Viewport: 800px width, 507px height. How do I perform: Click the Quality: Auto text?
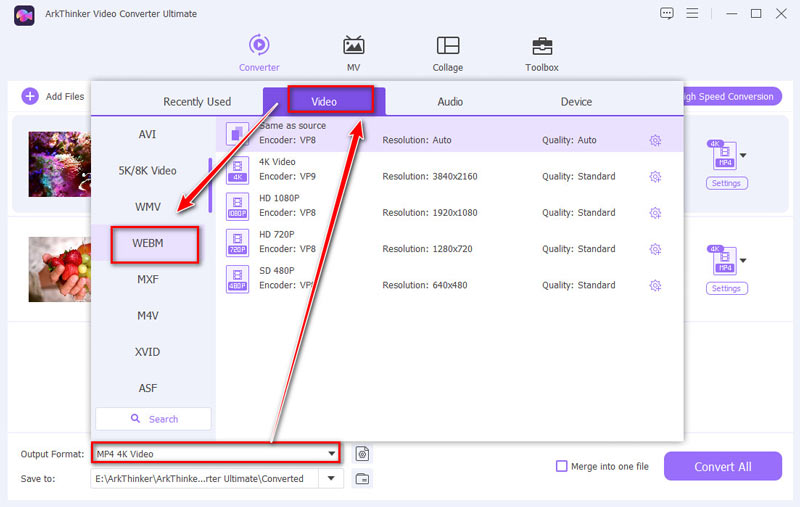569,140
